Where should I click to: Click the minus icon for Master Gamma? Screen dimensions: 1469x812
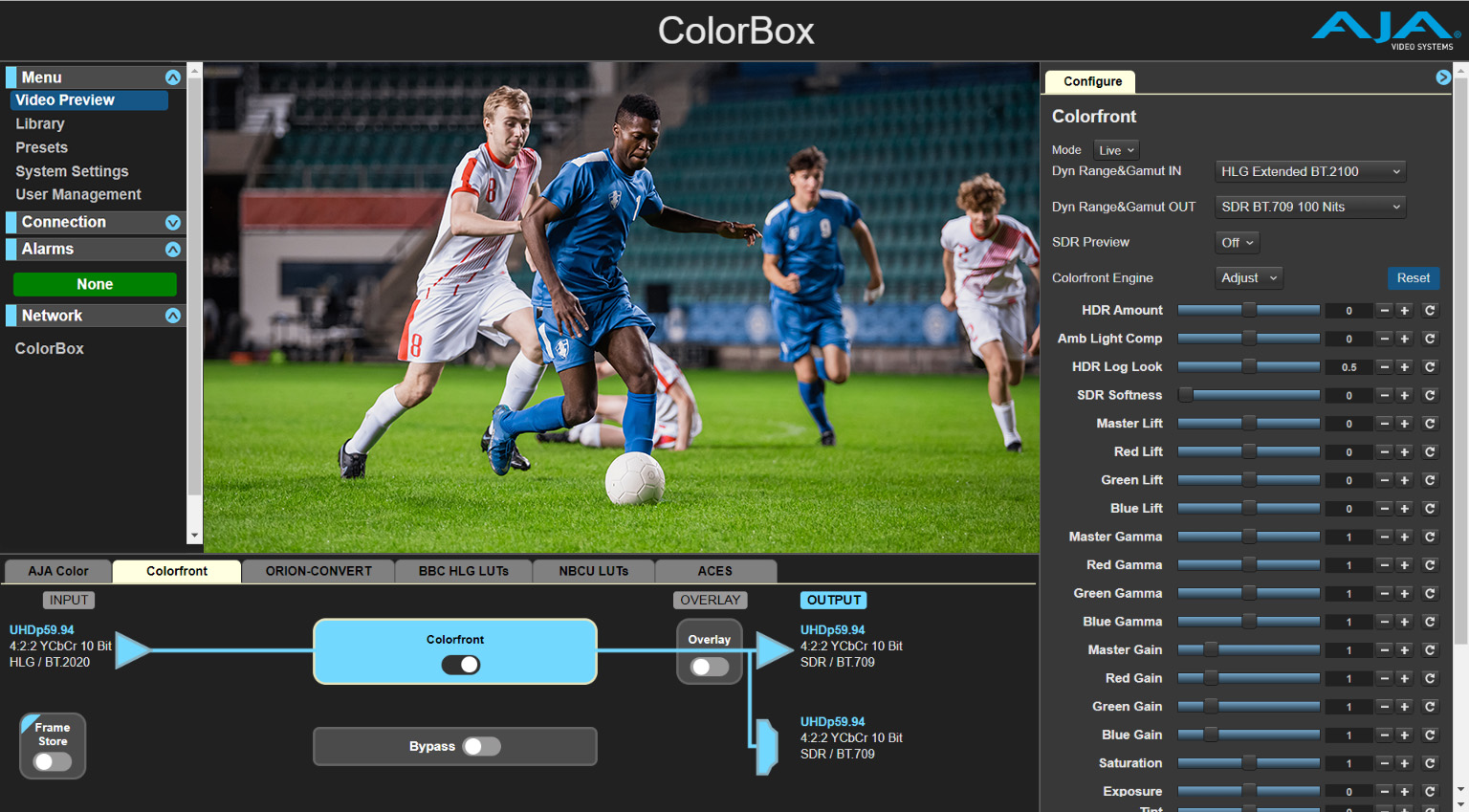[1384, 538]
